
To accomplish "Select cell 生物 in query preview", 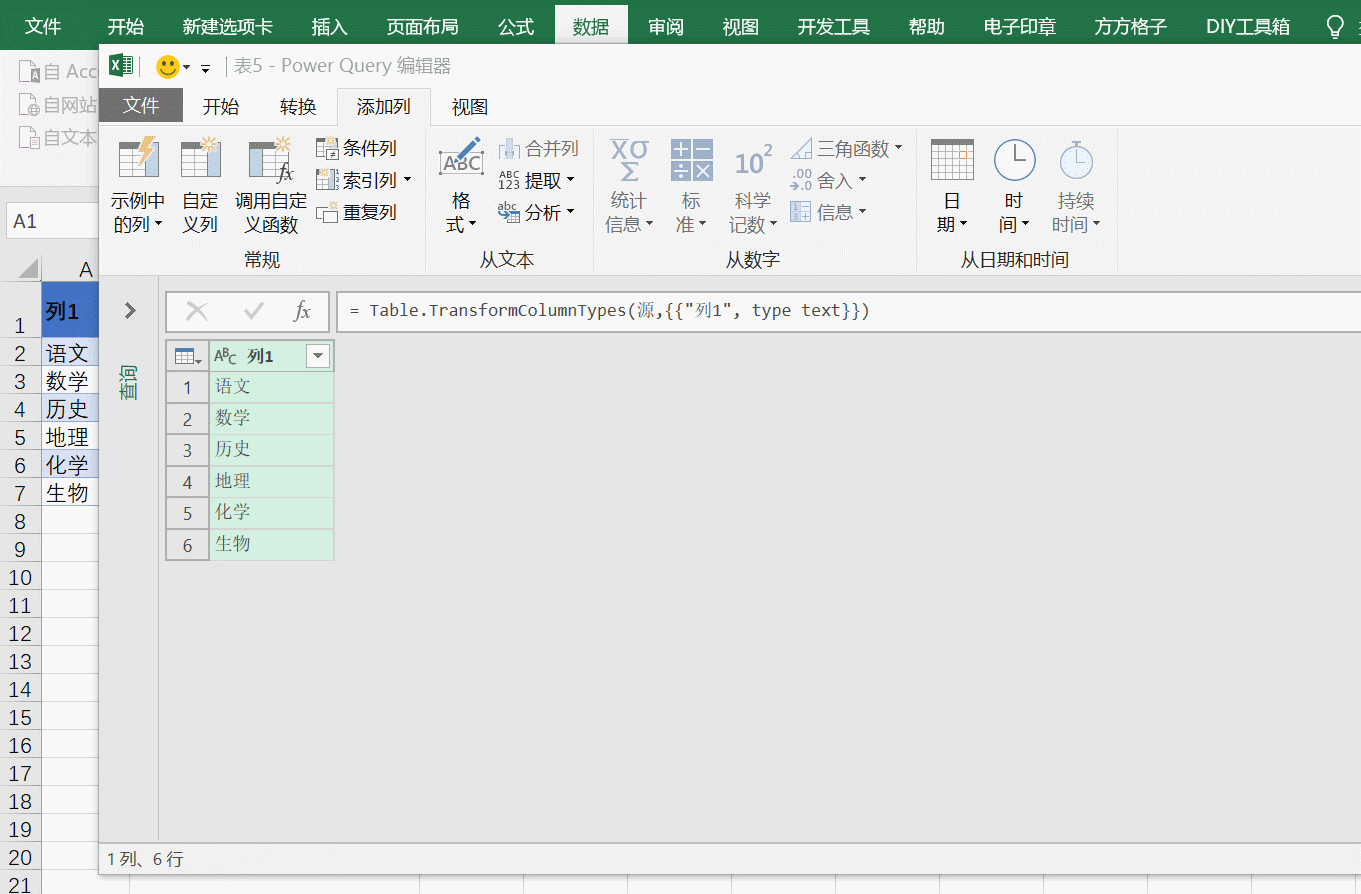I will click(x=272, y=544).
